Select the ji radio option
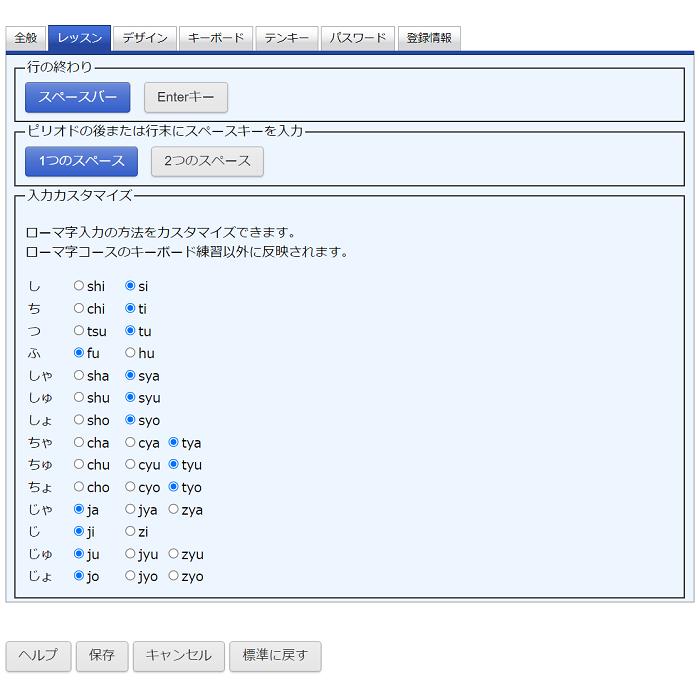Viewport: 700px width, 700px height. click(x=79, y=531)
